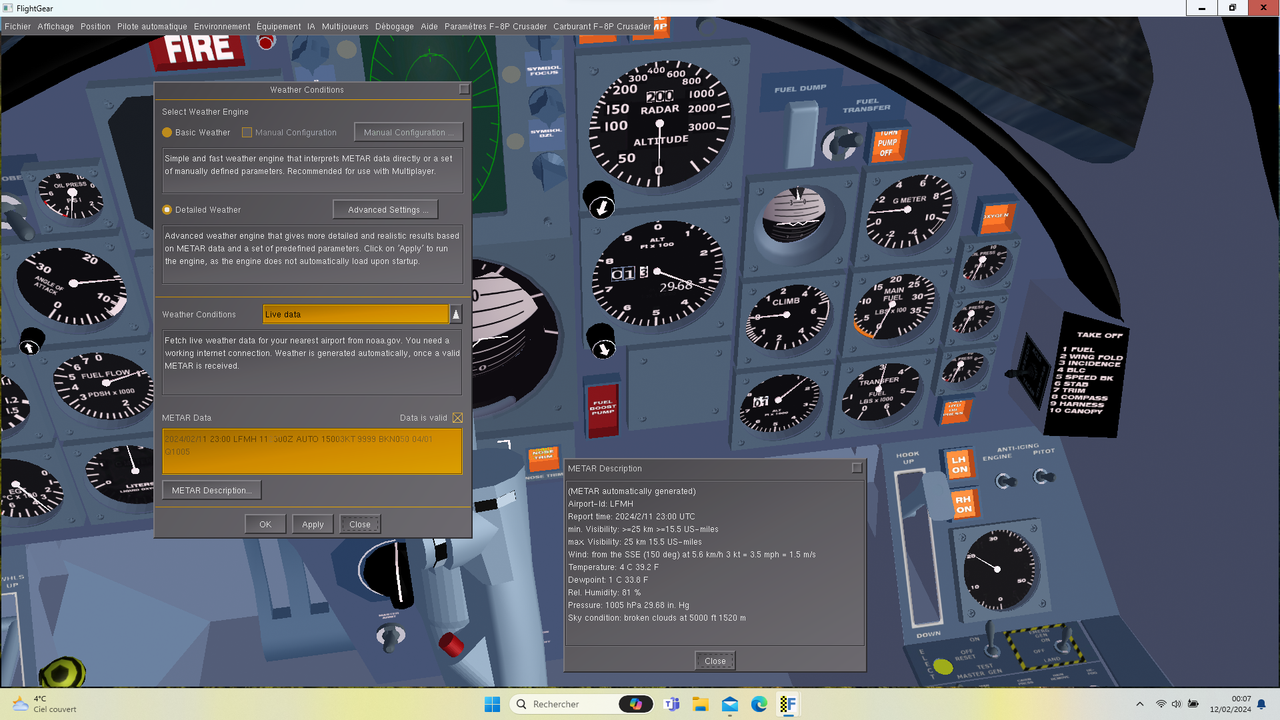Image resolution: width=1280 pixels, height=720 pixels.
Task: Open Microsoft Edge from the taskbar
Action: point(759,704)
